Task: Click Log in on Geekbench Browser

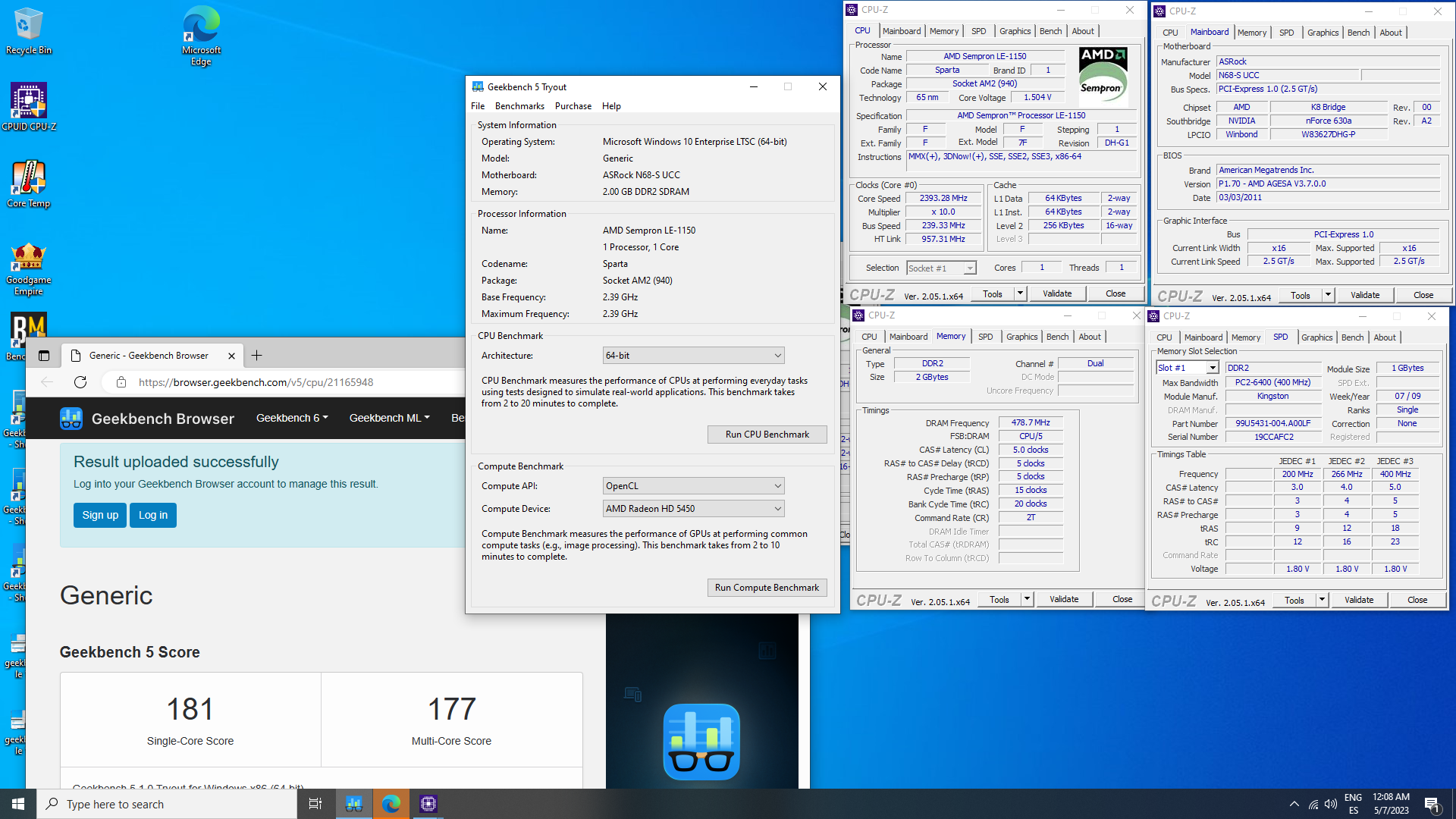Action: [153, 515]
